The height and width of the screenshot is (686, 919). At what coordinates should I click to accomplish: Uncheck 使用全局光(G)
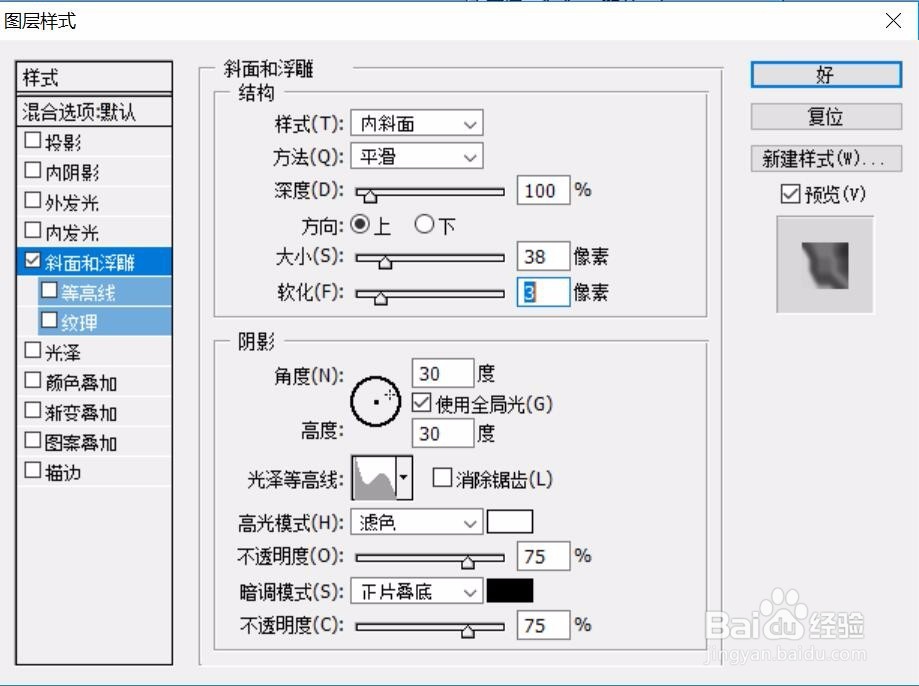click(421, 403)
